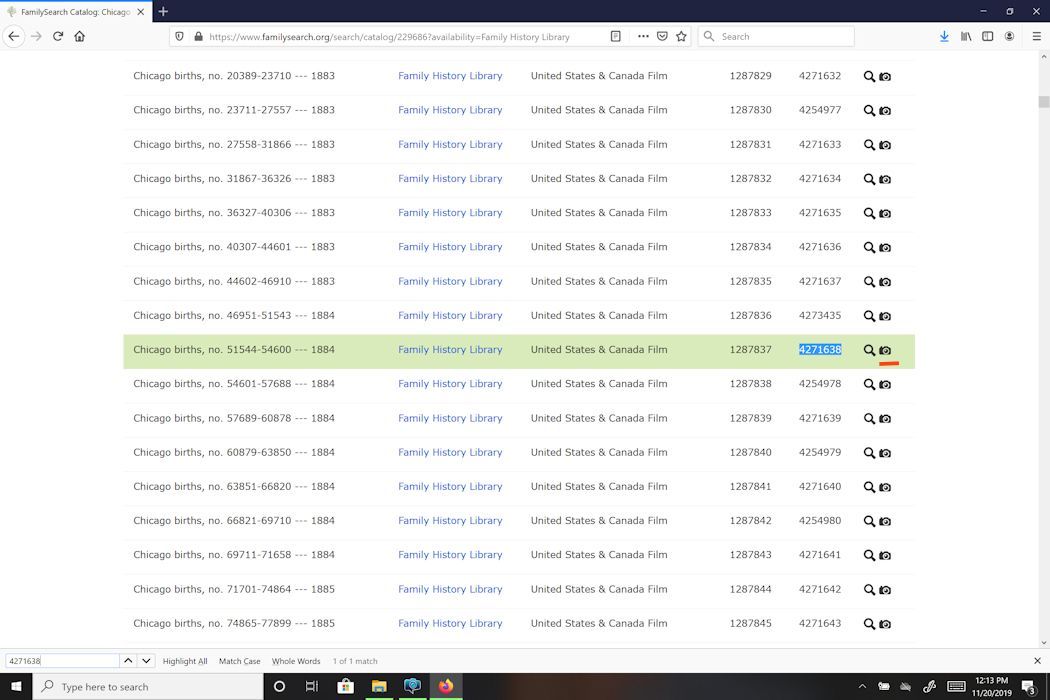The width and height of the screenshot is (1050, 700).
Task: Find next match with down arrow
Action: click(146, 660)
